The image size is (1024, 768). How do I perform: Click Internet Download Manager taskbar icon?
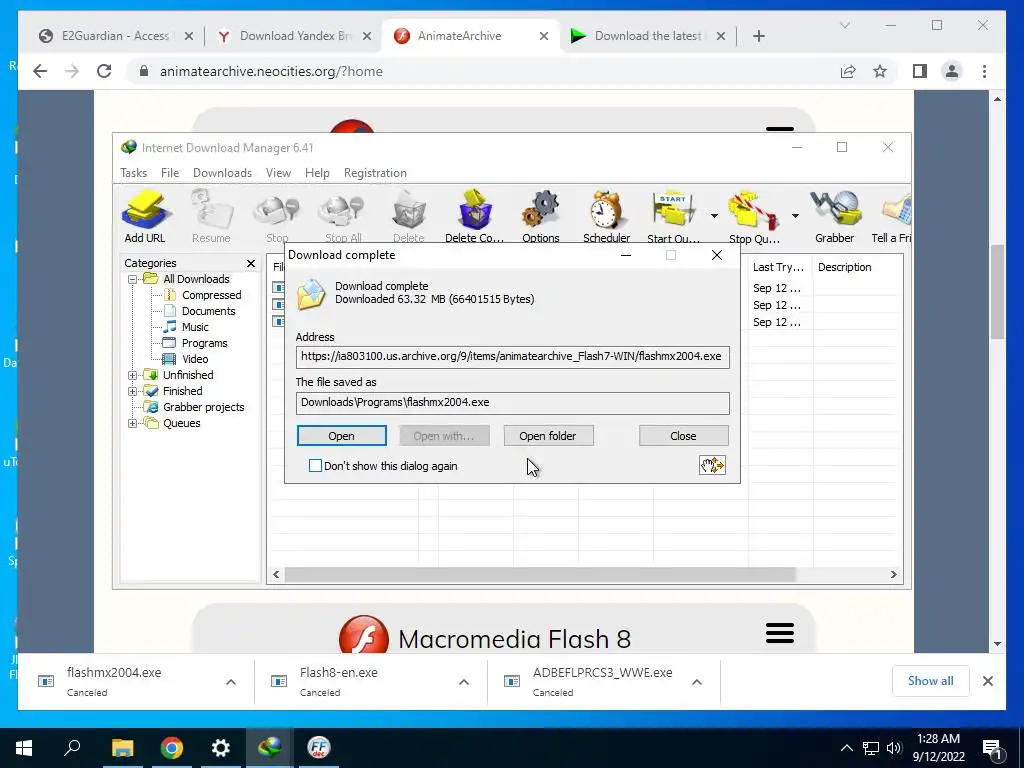[x=270, y=748]
